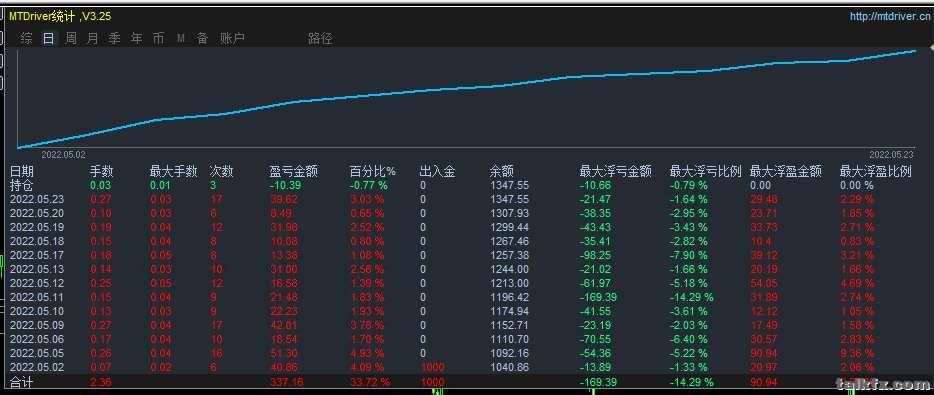Image resolution: width=934 pixels, height=395 pixels.
Task: Click the MTDriver统计 V3.25 title
Action: [60, 17]
